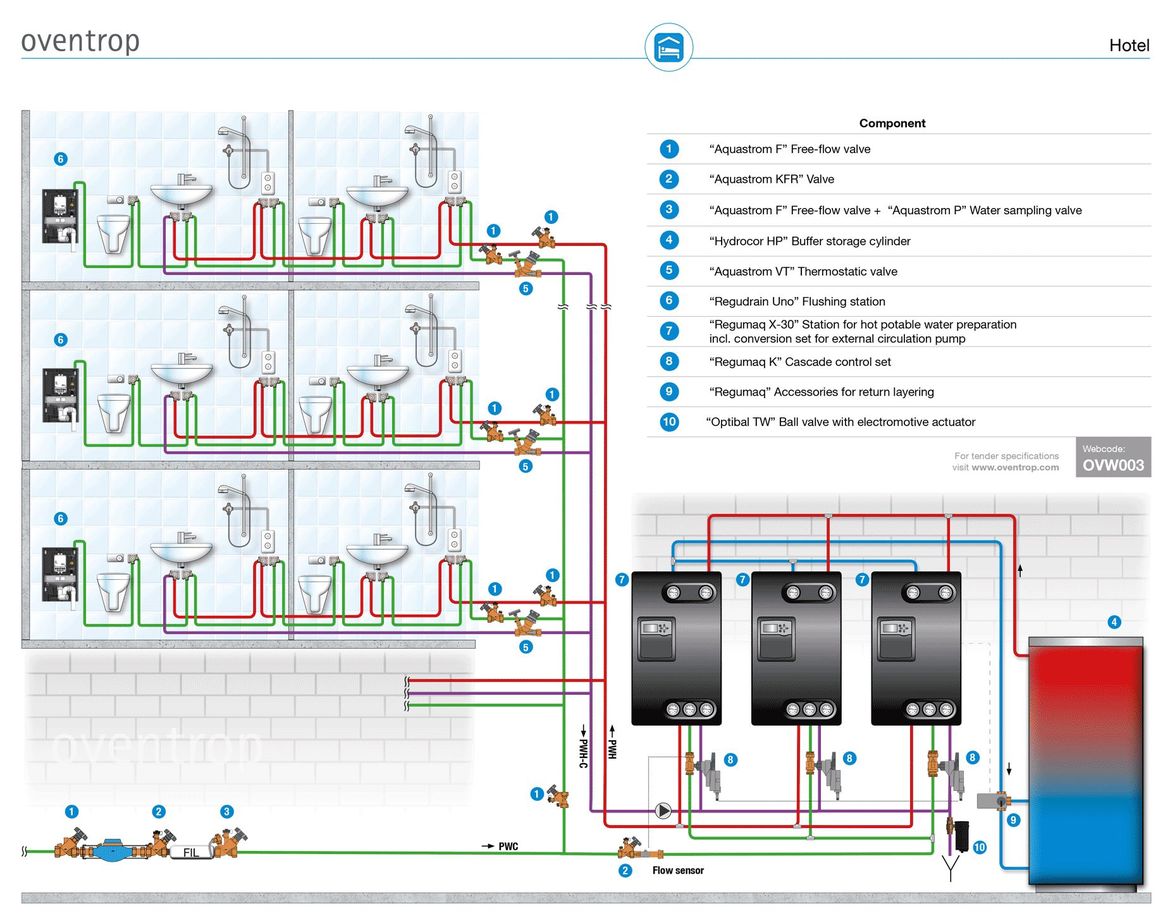Click the 'Optibal TW Ball valve' legend text
This screenshot has height=923, width=1170.
point(840,422)
